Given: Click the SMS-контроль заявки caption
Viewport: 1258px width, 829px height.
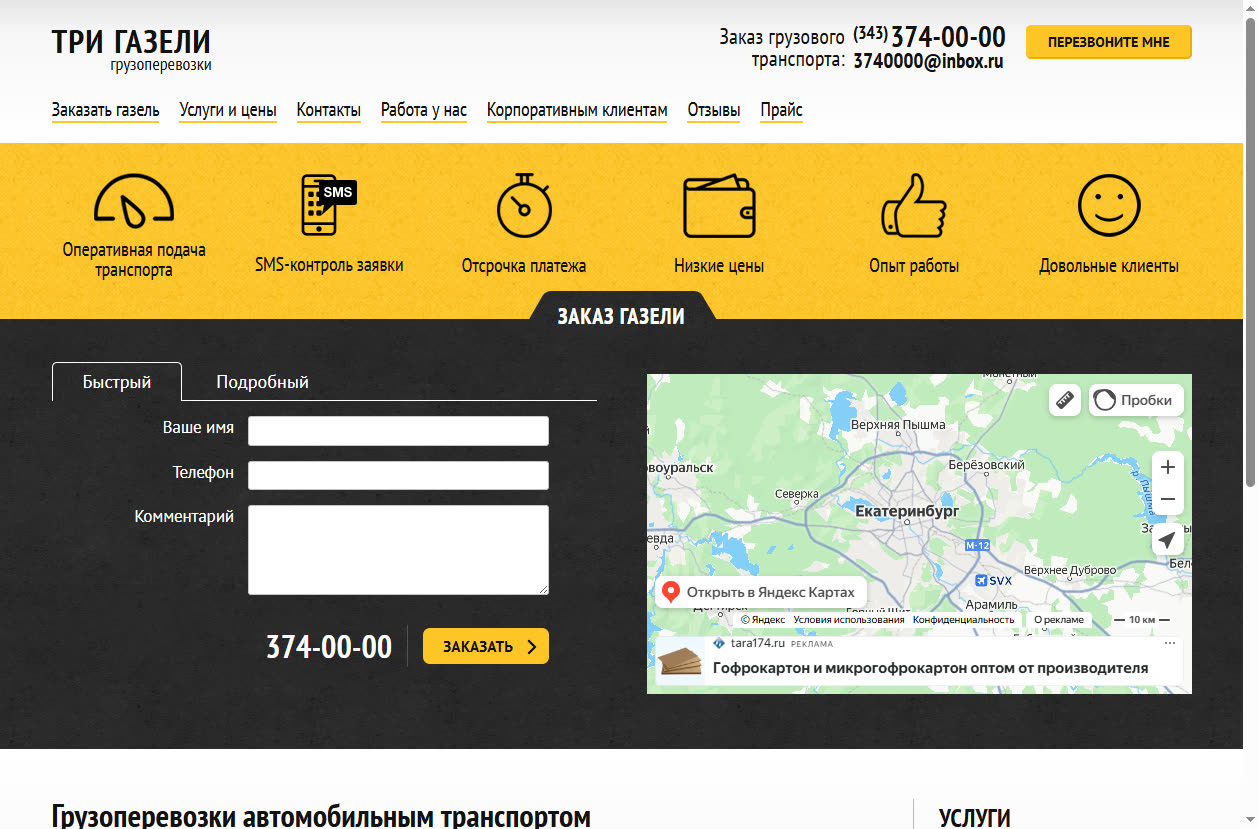Looking at the screenshot, I should [329, 266].
